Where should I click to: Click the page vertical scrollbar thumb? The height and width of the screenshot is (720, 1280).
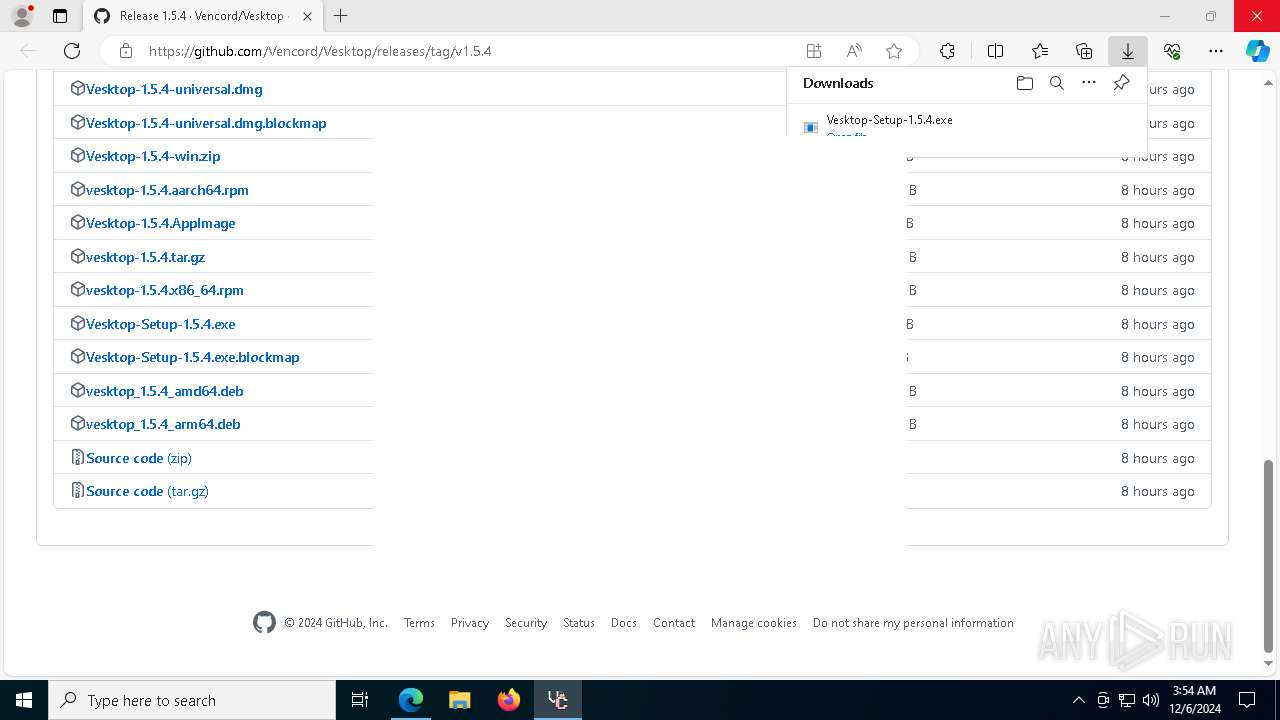(1269, 554)
